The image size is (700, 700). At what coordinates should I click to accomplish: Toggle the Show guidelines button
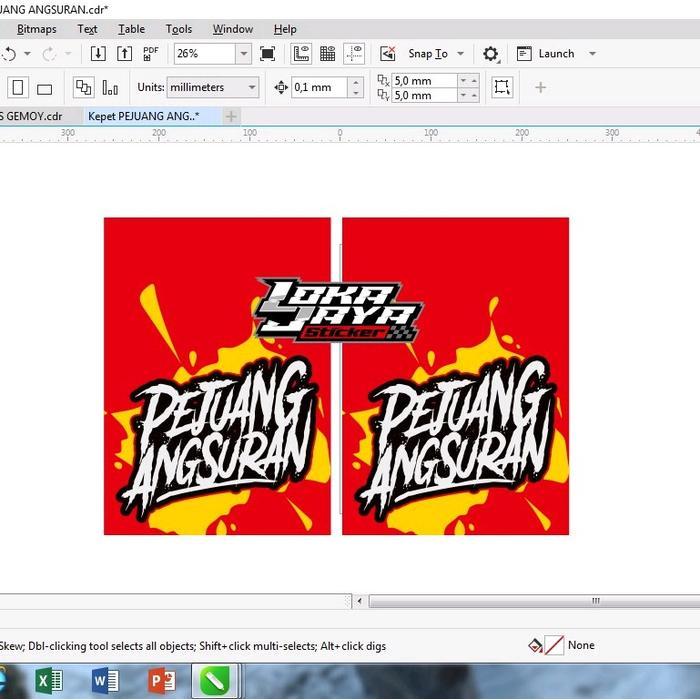coord(353,54)
